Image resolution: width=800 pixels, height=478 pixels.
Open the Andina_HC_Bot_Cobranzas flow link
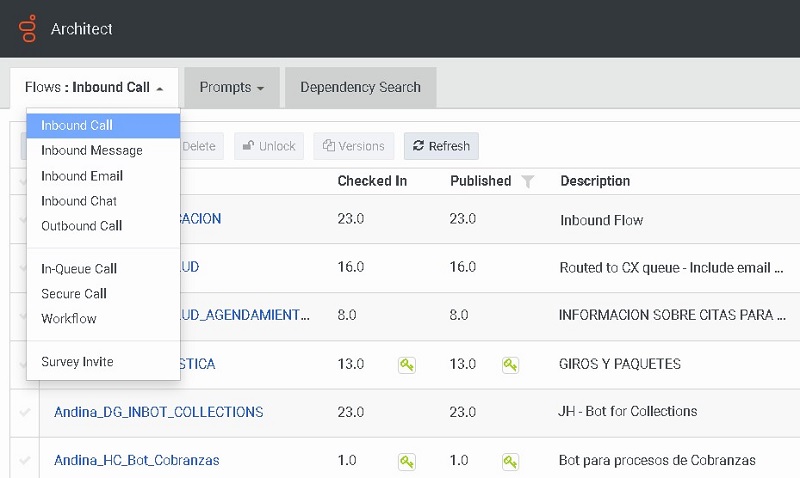pyautogui.click(x=137, y=460)
